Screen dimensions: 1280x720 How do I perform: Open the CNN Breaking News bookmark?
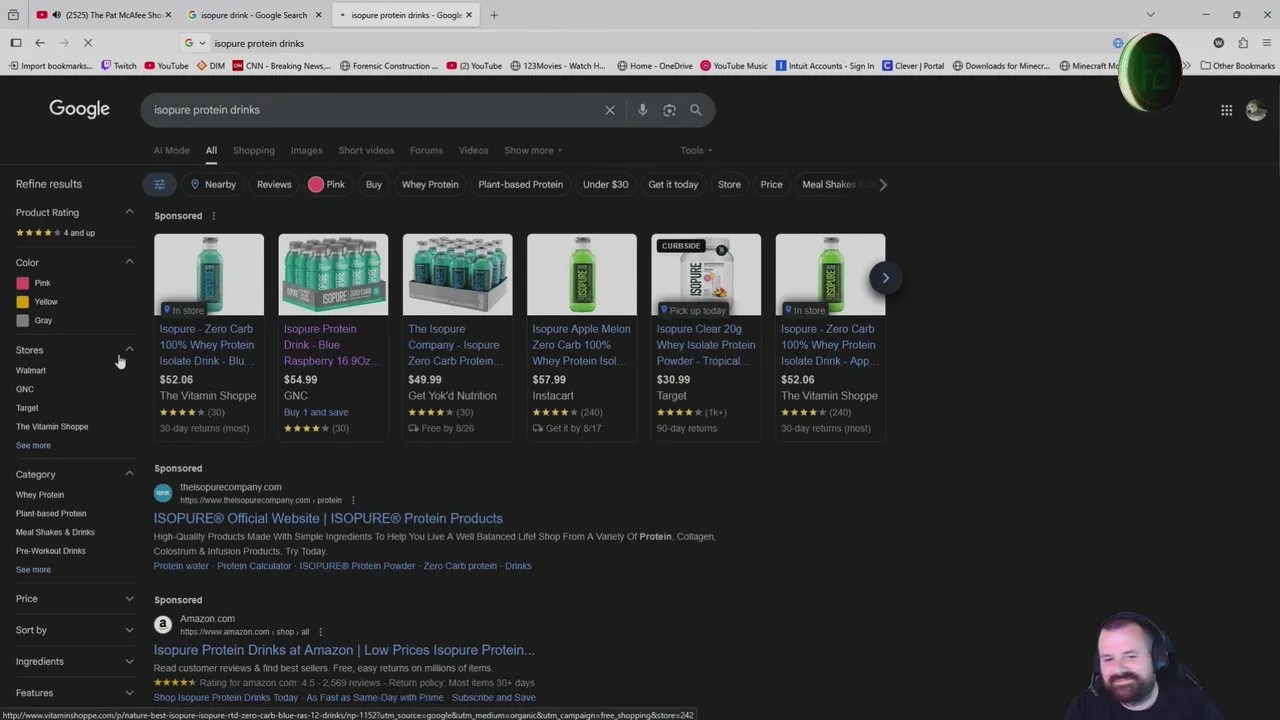point(282,66)
